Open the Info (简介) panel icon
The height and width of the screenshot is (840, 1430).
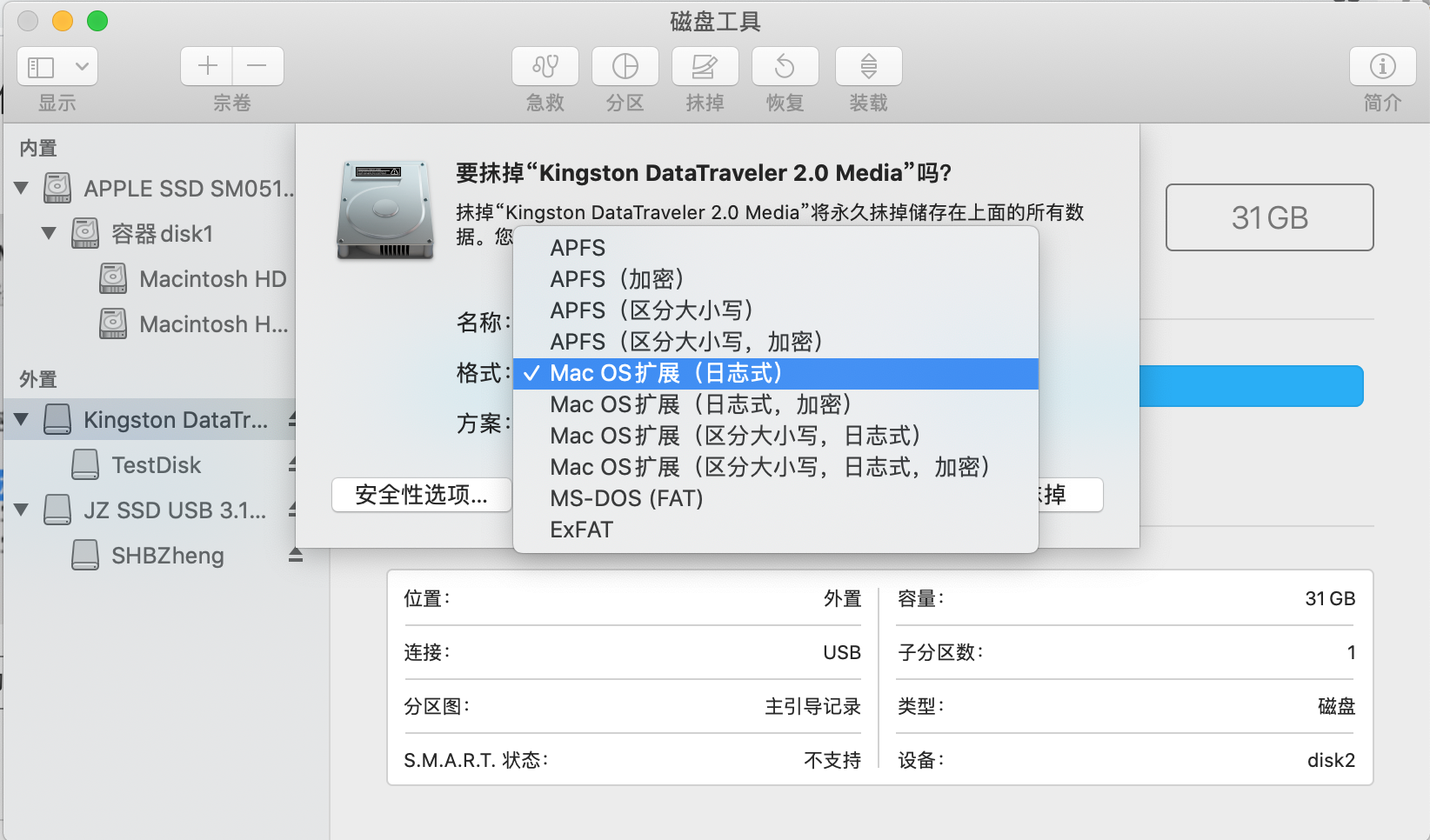pos(1382,67)
